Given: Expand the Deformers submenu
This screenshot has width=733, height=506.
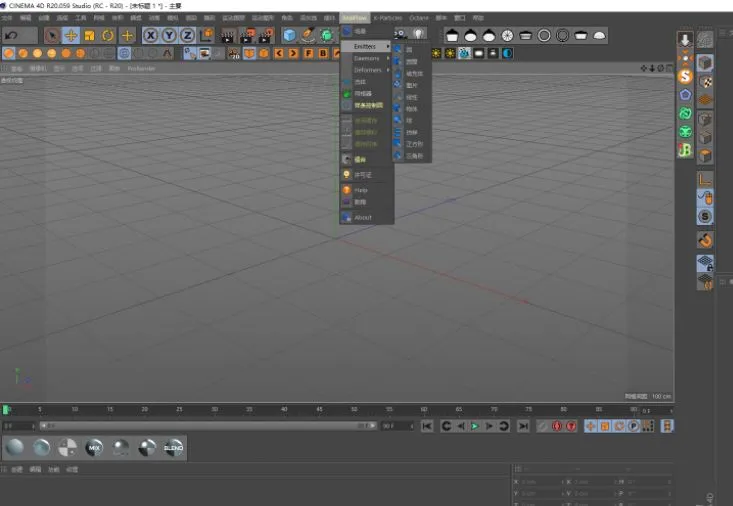Looking at the screenshot, I should 366,70.
